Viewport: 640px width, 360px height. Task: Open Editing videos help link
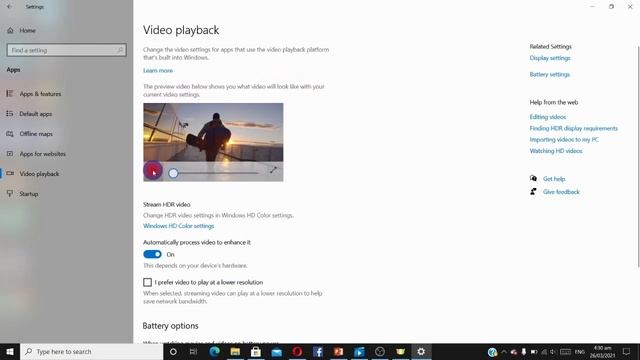[x=548, y=117]
